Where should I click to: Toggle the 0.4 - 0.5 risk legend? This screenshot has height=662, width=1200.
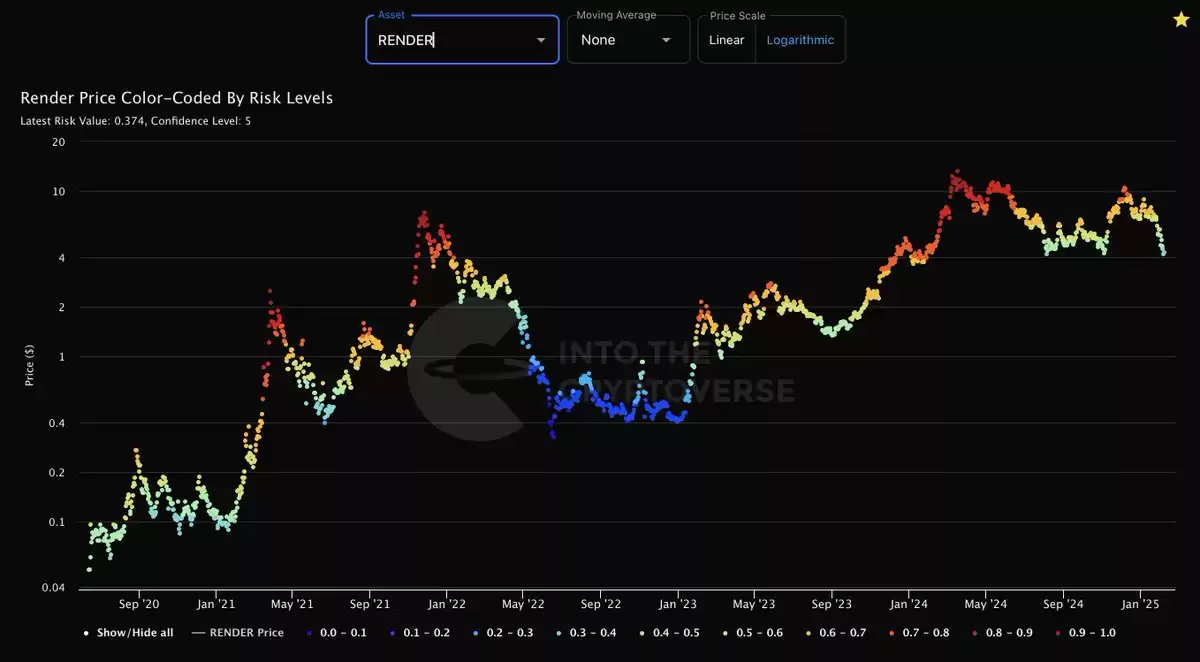(x=668, y=633)
